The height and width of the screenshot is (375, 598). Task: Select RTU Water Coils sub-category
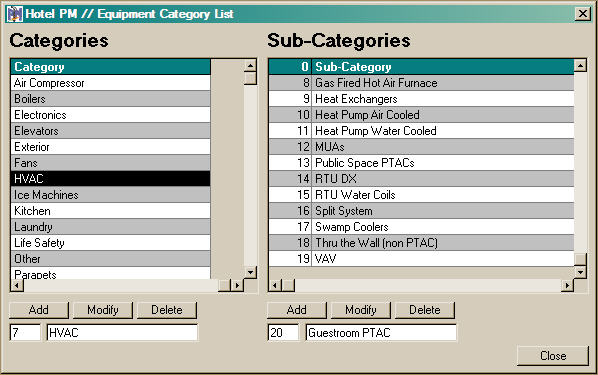421,195
